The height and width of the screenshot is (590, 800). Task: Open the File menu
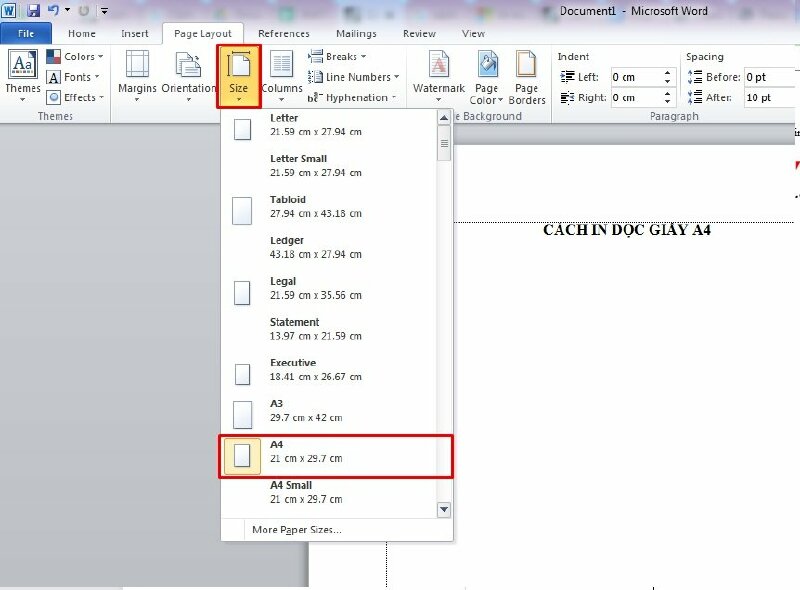(x=25, y=33)
